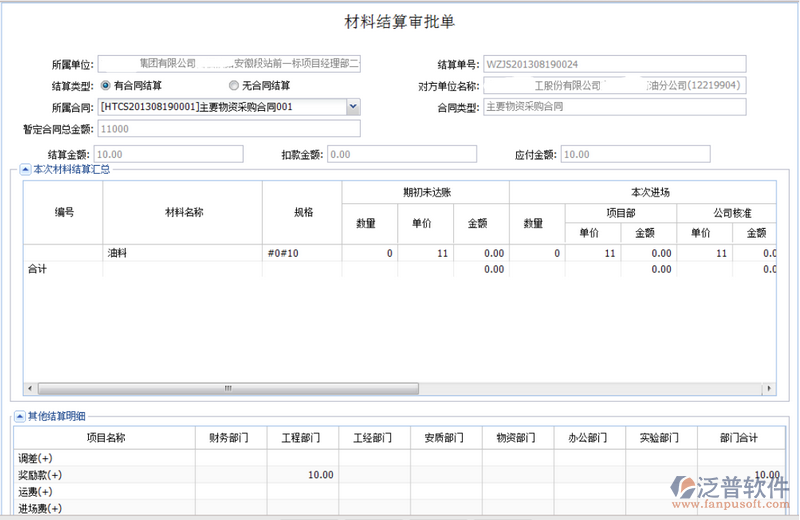Image resolution: width=800 pixels, height=520 pixels.
Task: Click the 所属单位 text field
Action: [x=229, y=64]
